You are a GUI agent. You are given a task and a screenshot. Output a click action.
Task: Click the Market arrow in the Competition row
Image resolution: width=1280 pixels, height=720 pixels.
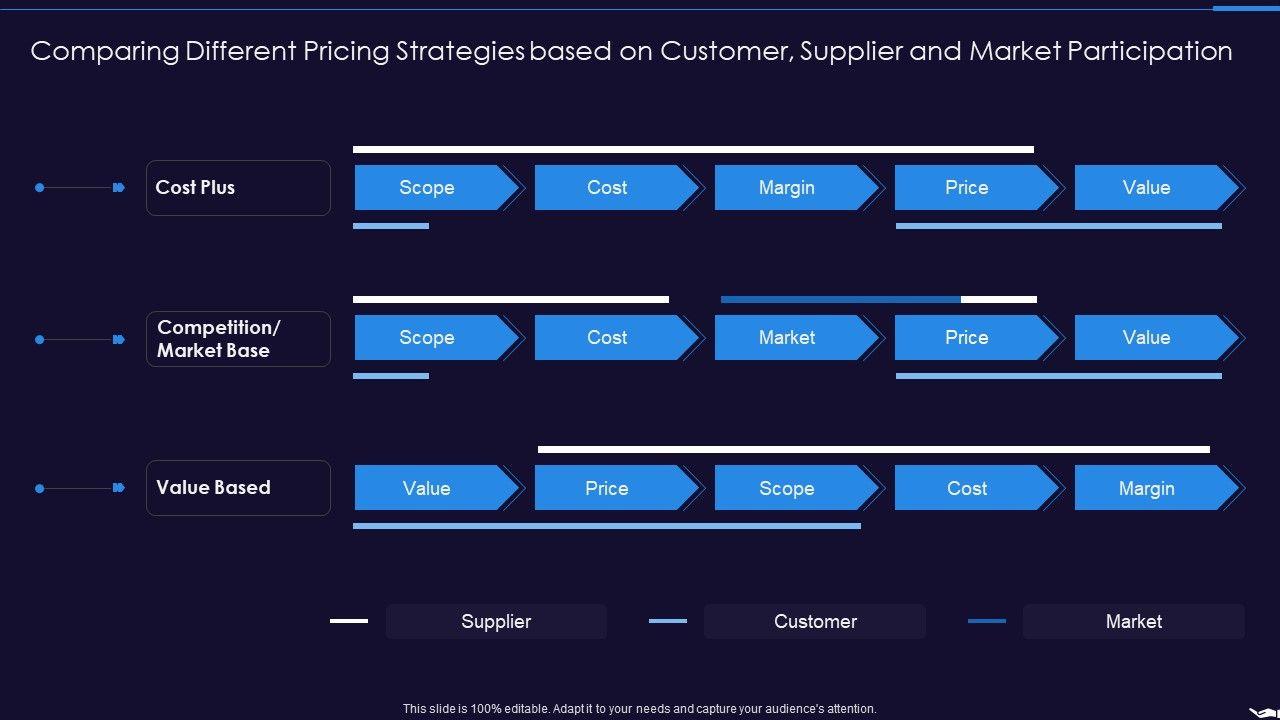787,338
